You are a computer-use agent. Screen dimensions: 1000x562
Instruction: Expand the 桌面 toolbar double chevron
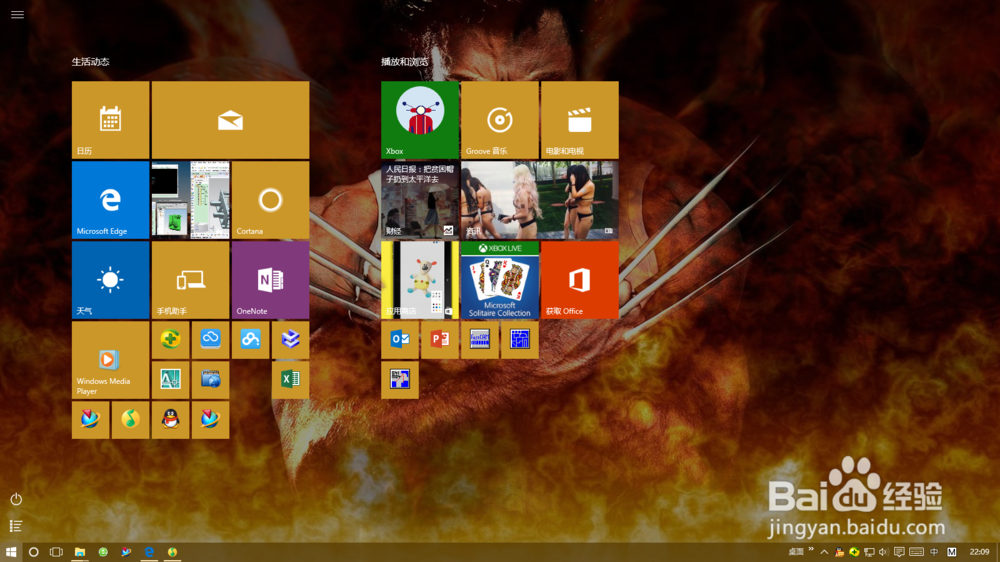(x=811, y=549)
